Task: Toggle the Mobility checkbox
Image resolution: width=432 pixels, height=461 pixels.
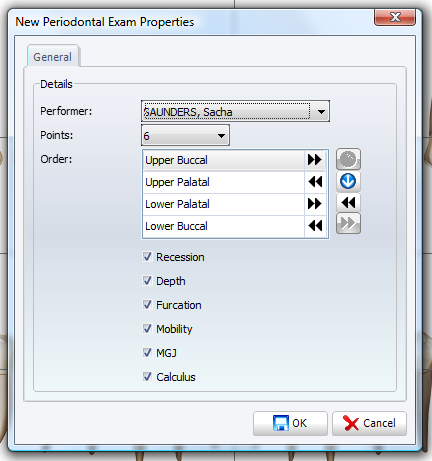Action: (147, 329)
